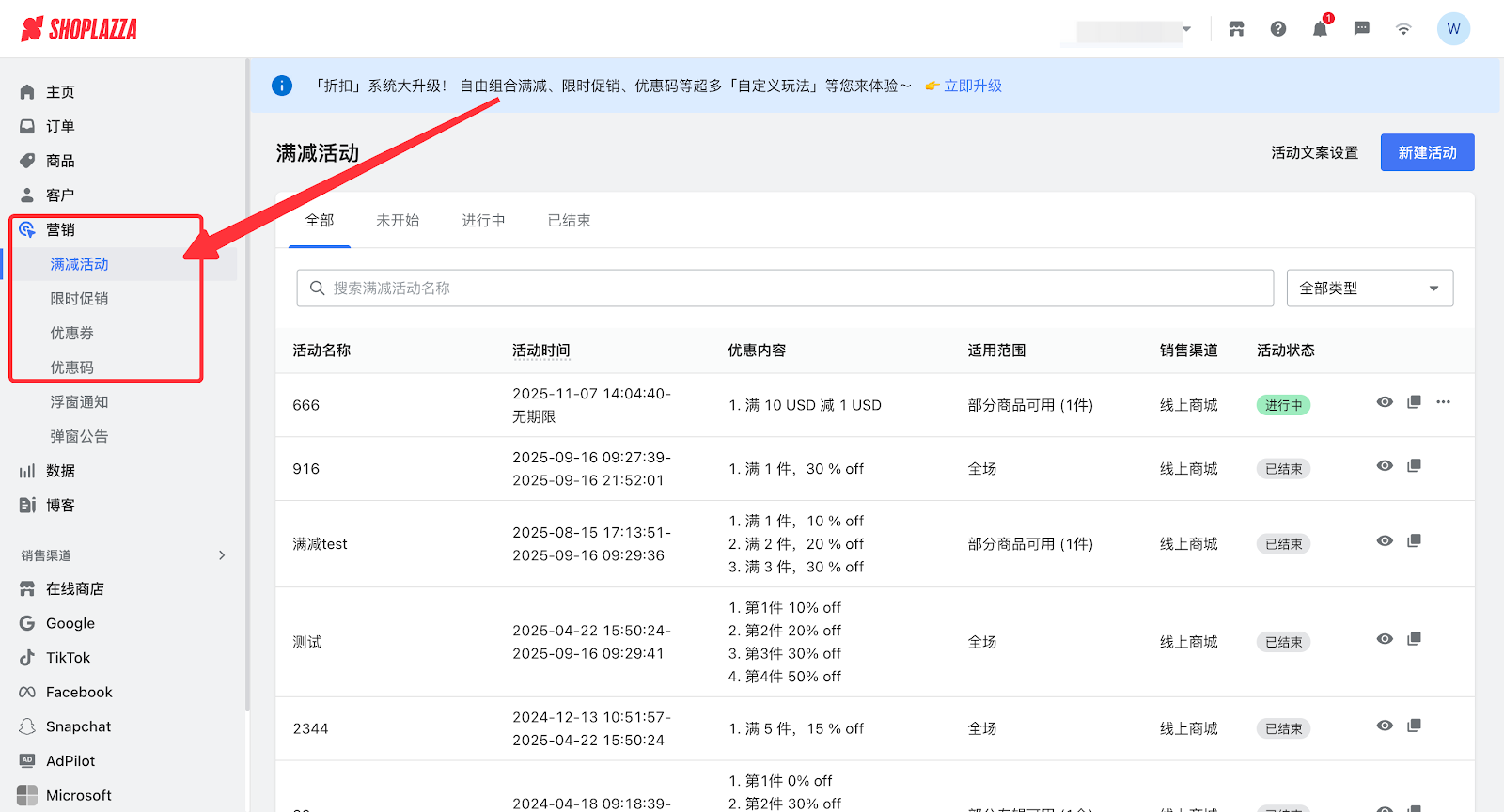Select 限时促销 in the sidebar menu
The image size is (1504, 812).
coord(79,299)
